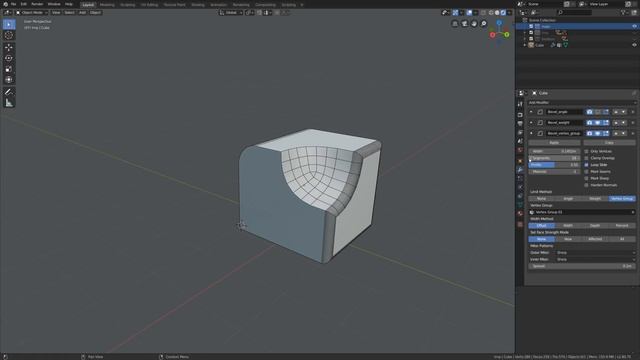Open the Add Modifier dropdown
The image size is (640, 360).
[581, 102]
